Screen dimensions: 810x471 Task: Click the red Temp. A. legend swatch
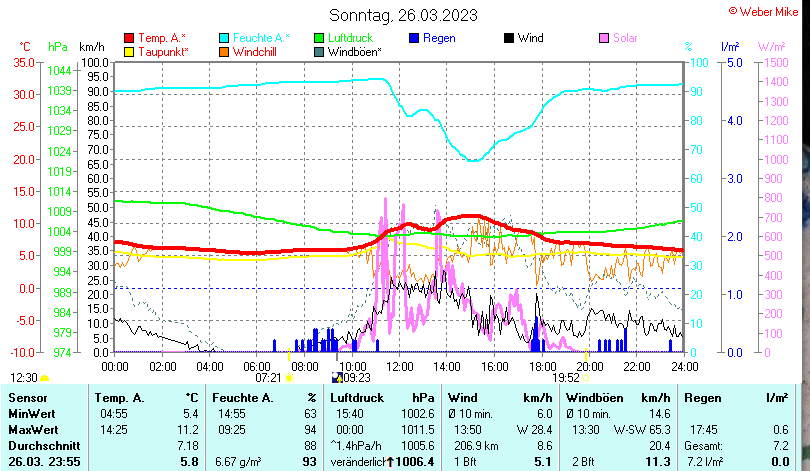tap(129, 38)
